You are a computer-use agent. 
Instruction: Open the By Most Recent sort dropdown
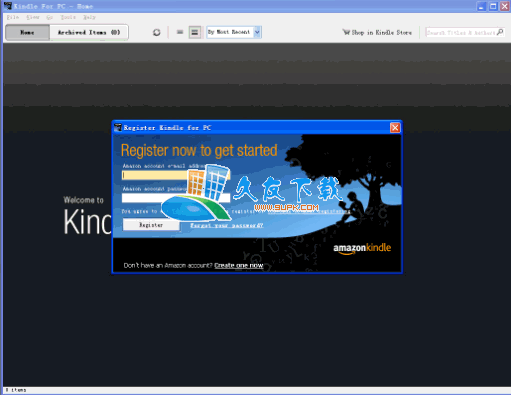pos(234,32)
